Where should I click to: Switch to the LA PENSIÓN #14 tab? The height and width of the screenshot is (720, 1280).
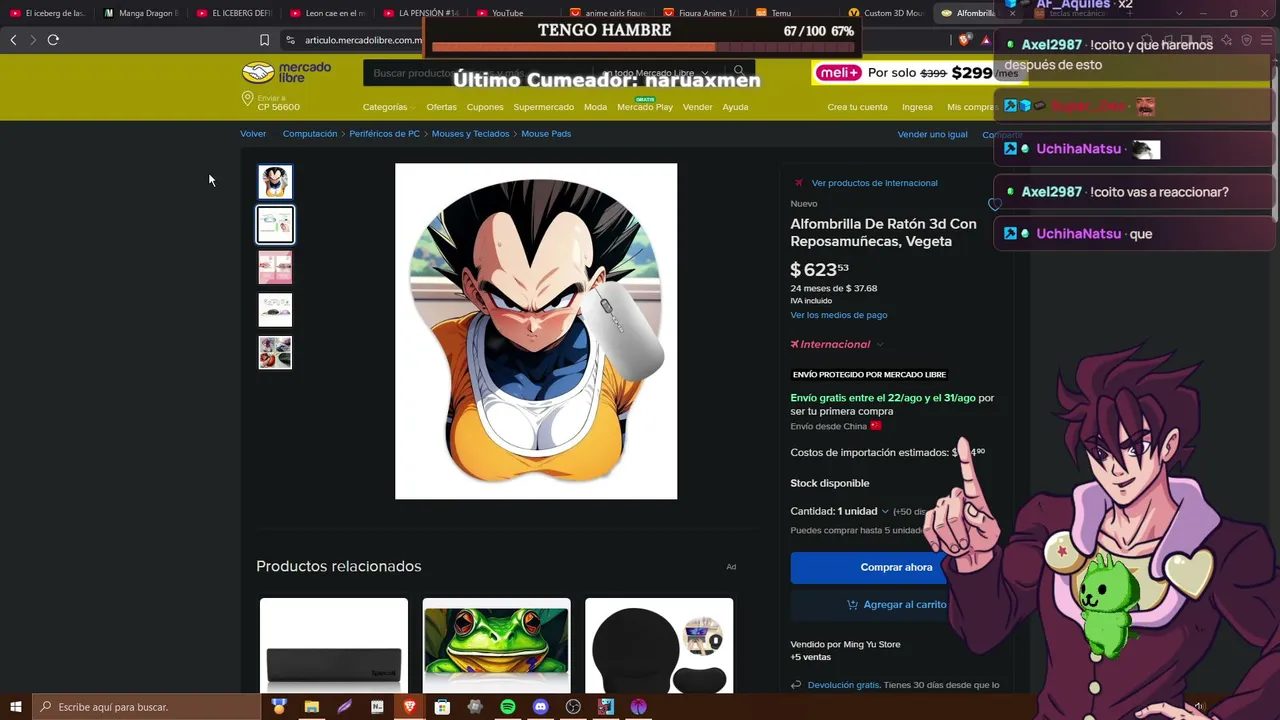[420, 13]
